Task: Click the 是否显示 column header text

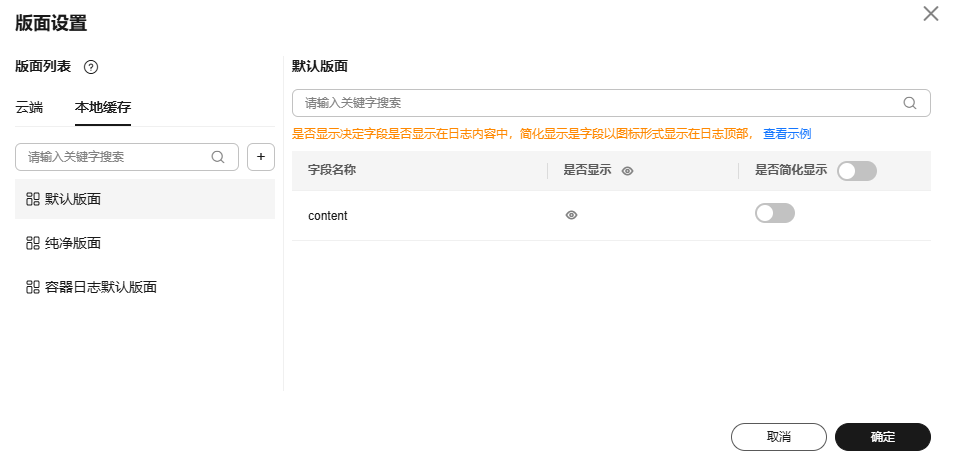Action: pos(587,170)
